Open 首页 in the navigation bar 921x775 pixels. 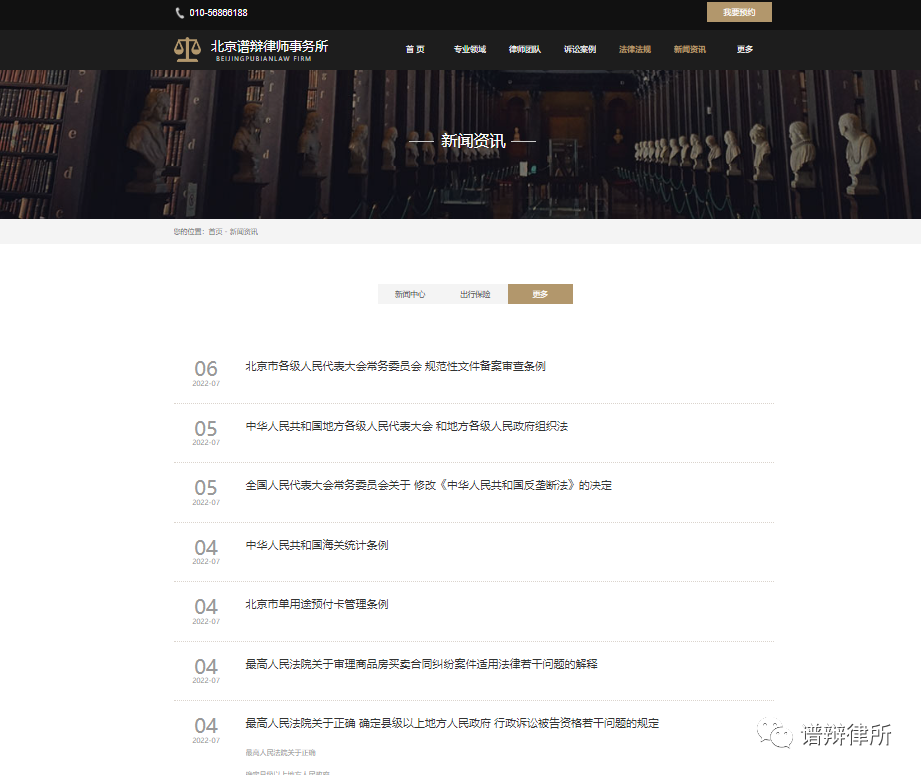pos(415,49)
